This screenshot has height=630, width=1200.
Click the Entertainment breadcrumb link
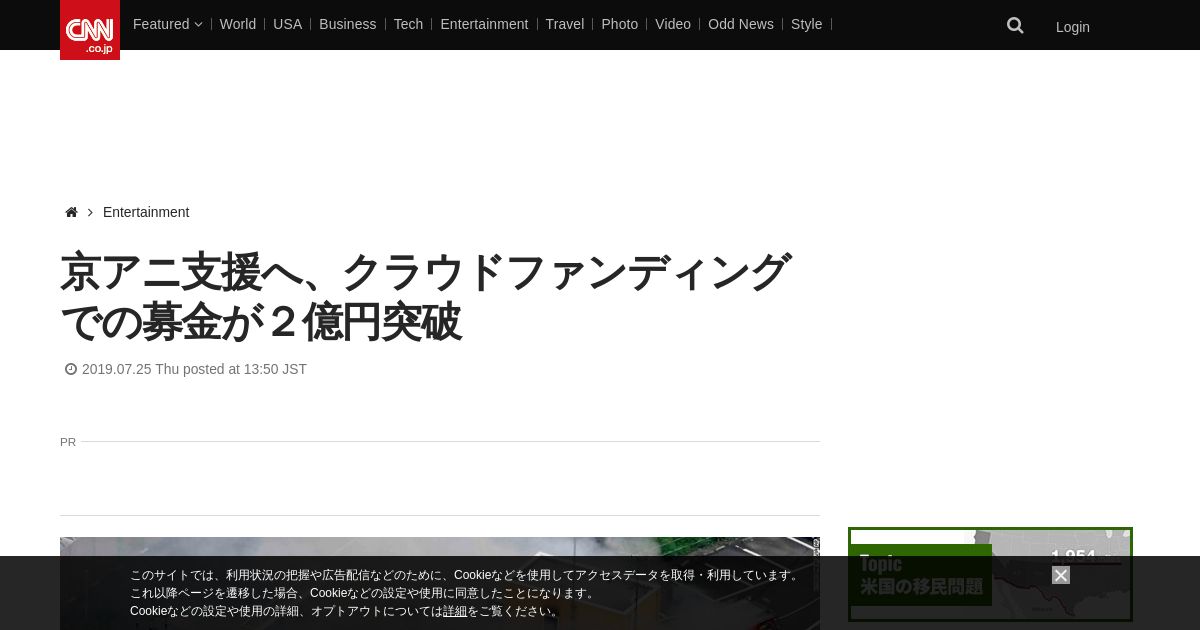146,212
